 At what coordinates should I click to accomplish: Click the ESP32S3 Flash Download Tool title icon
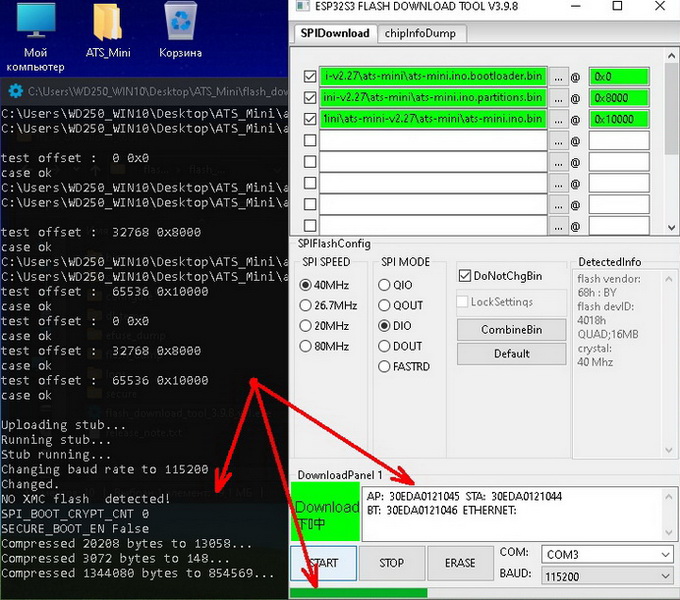click(x=303, y=6)
